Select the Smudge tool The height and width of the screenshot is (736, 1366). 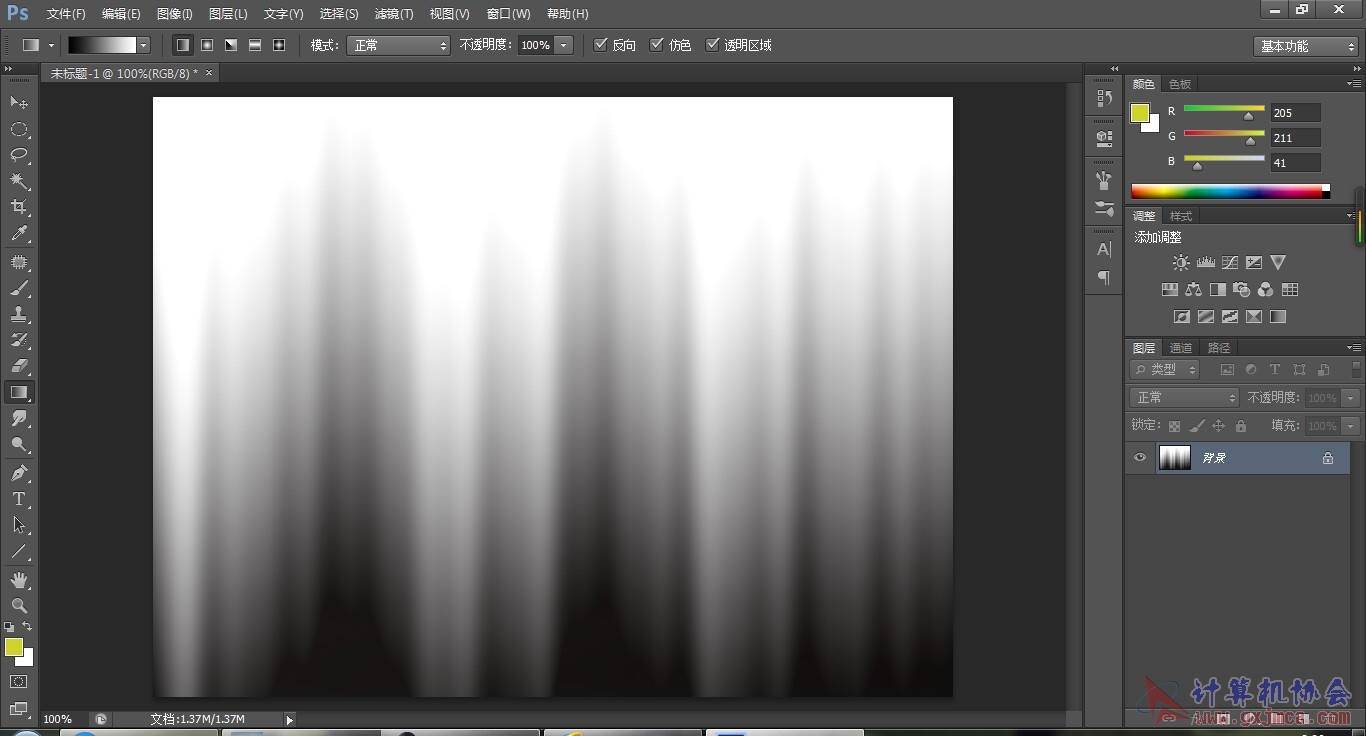point(19,418)
